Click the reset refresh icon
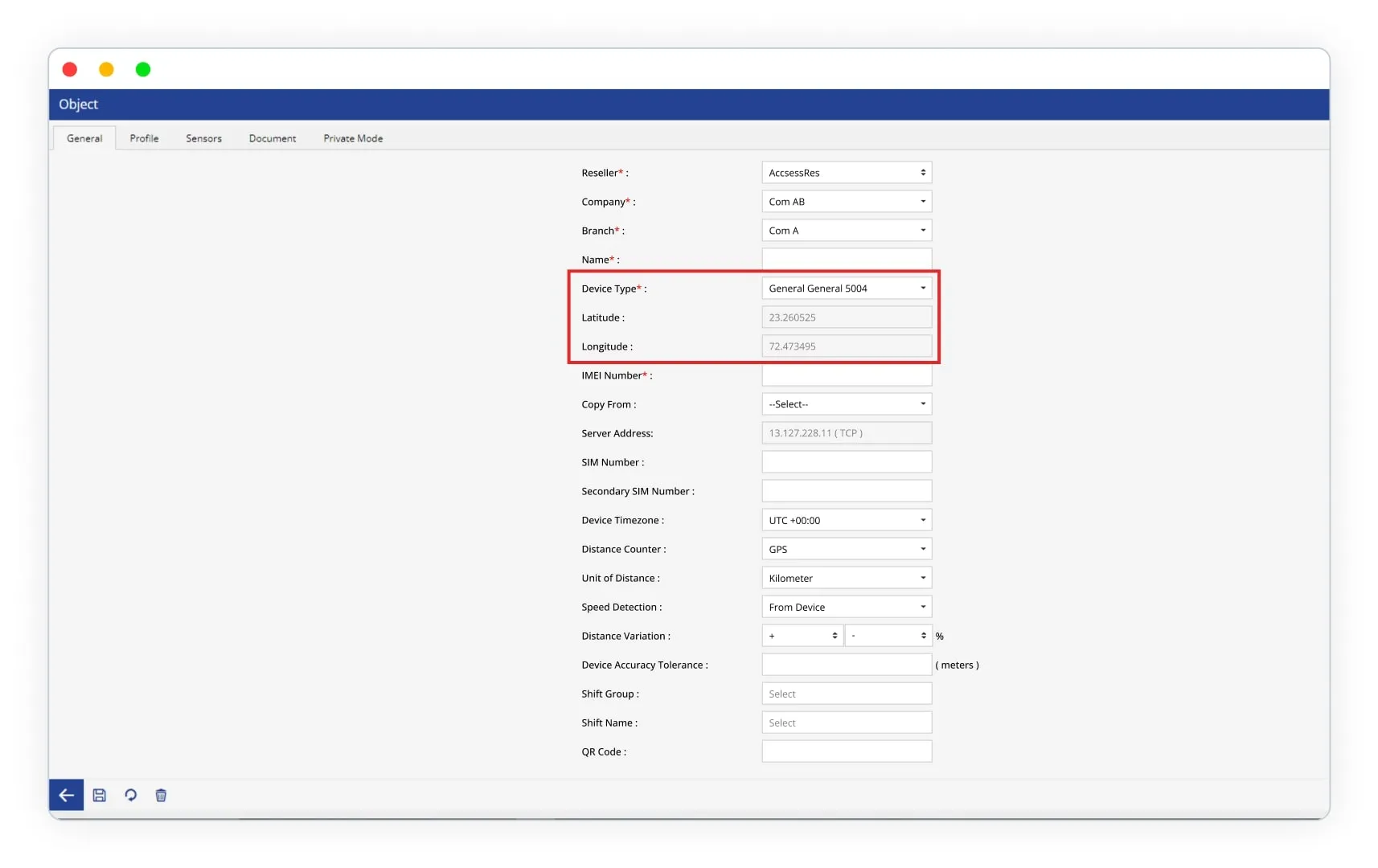Image resolution: width=1378 pixels, height=868 pixels. tap(130, 795)
